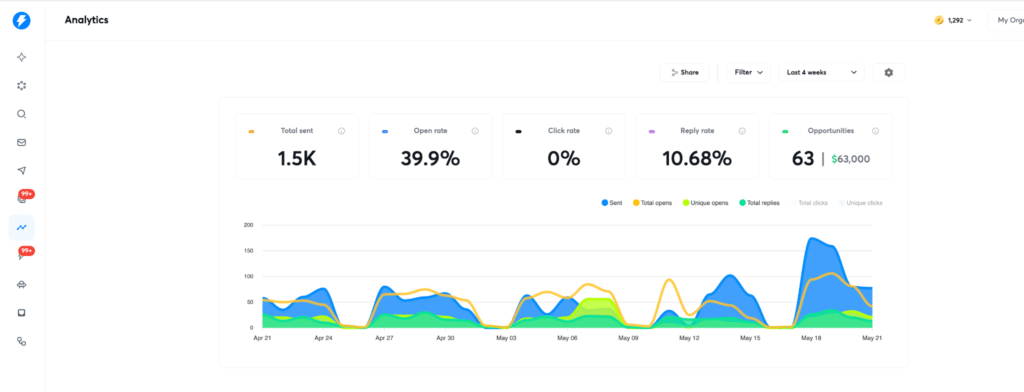This screenshot has height=392, width=1024.
Task: Toggle the Total replies legend series
Action: (759, 203)
